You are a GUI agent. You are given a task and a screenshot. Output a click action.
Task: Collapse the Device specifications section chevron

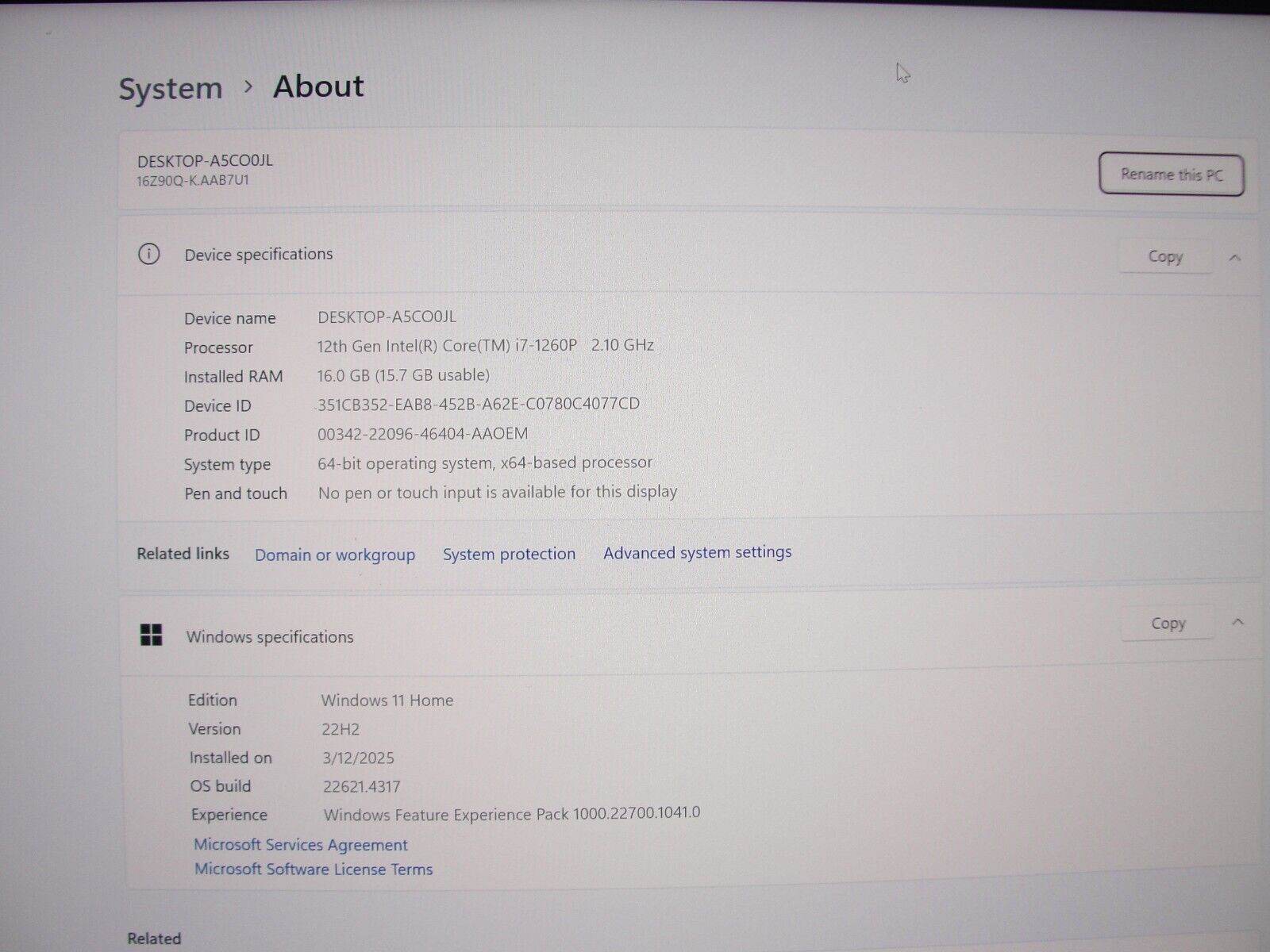coord(1235,257)
